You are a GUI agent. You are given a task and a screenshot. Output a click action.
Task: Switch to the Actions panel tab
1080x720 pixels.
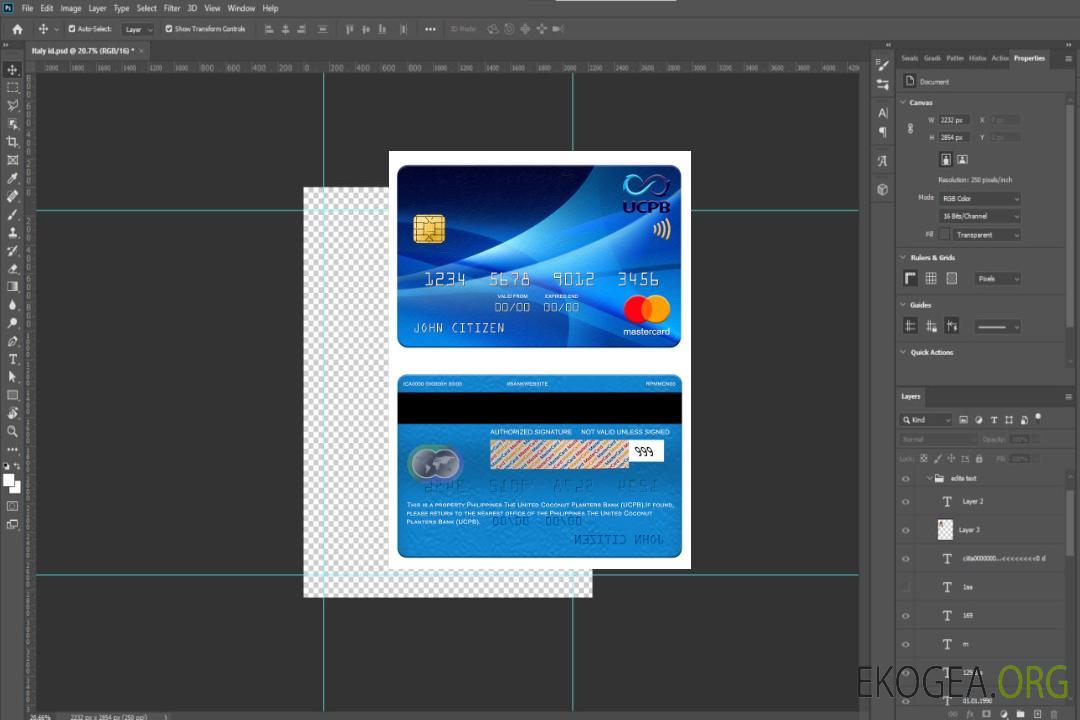[x=999, y=59]
